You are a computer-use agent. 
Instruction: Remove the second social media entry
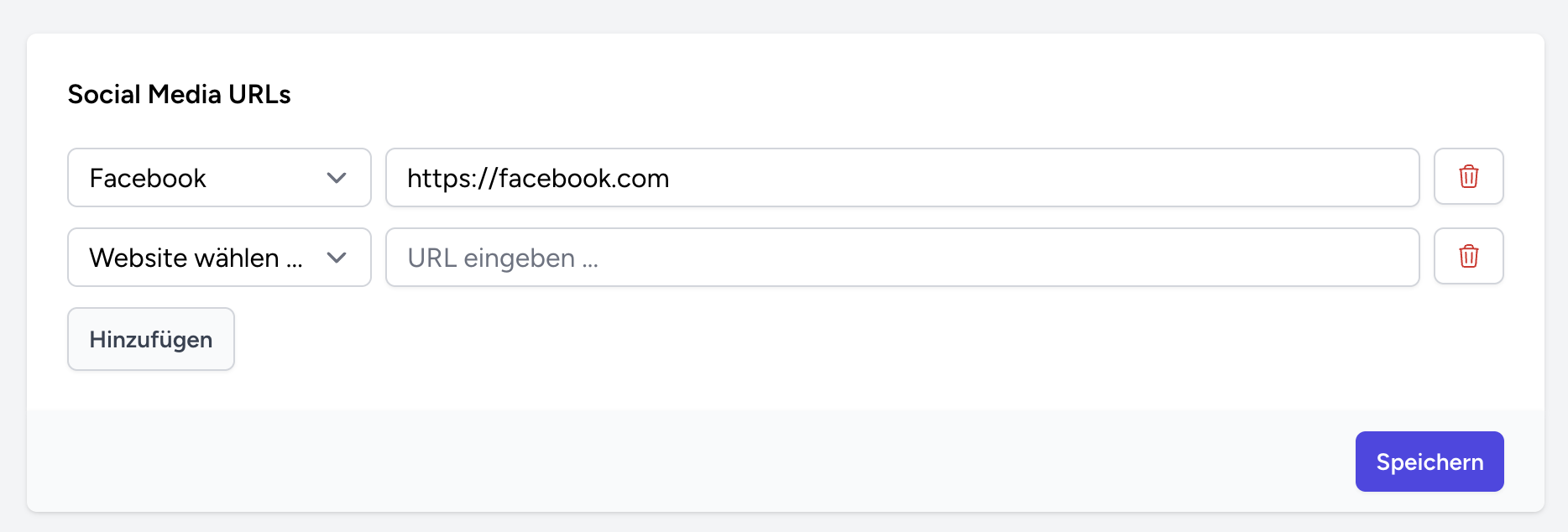(x=1468, y=257)
